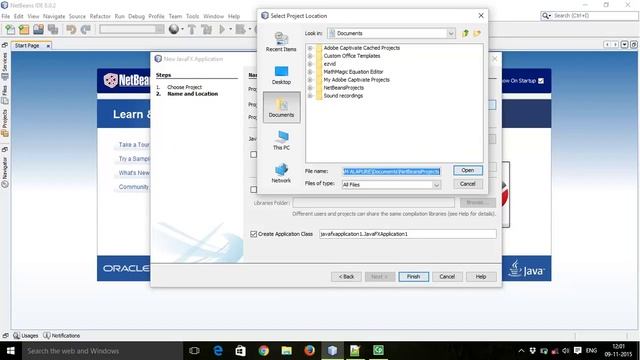Click Cancel in Select Project Location dialog
The height and width of the screenshot is (360, 640).
(468, 184)
